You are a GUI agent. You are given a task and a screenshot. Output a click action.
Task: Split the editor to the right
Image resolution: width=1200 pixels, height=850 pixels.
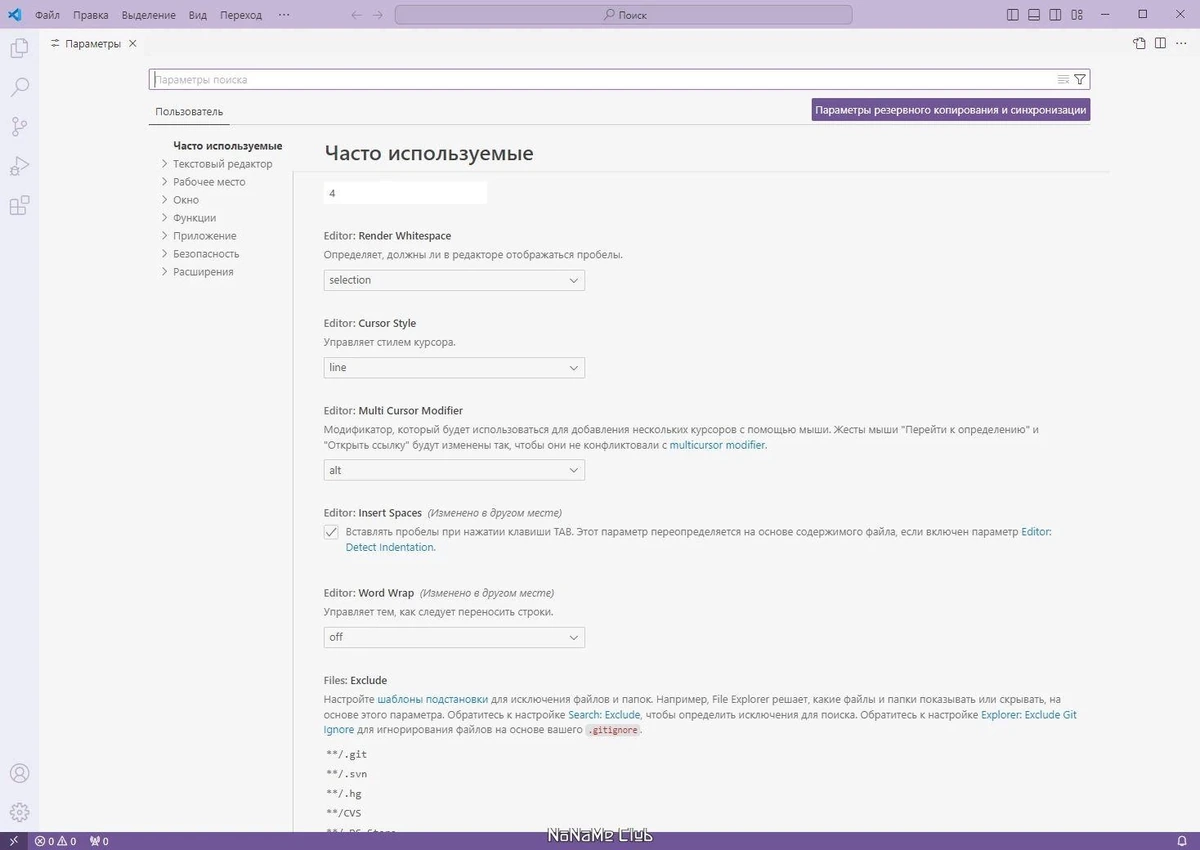pyautogui.click(x=1160, y=44)
